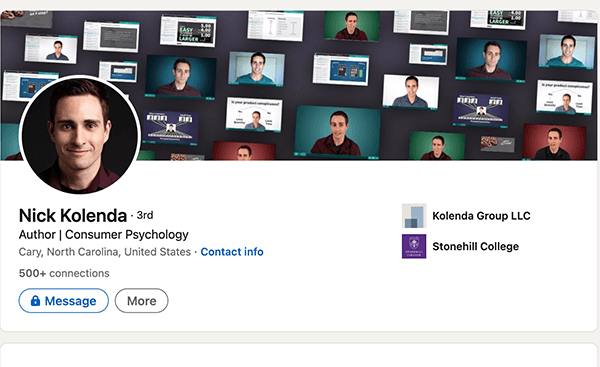Image resolution: width=600 pixels, height=367 pixels.
Task: Click the lock icon on Message button
Action: [35, 300]
